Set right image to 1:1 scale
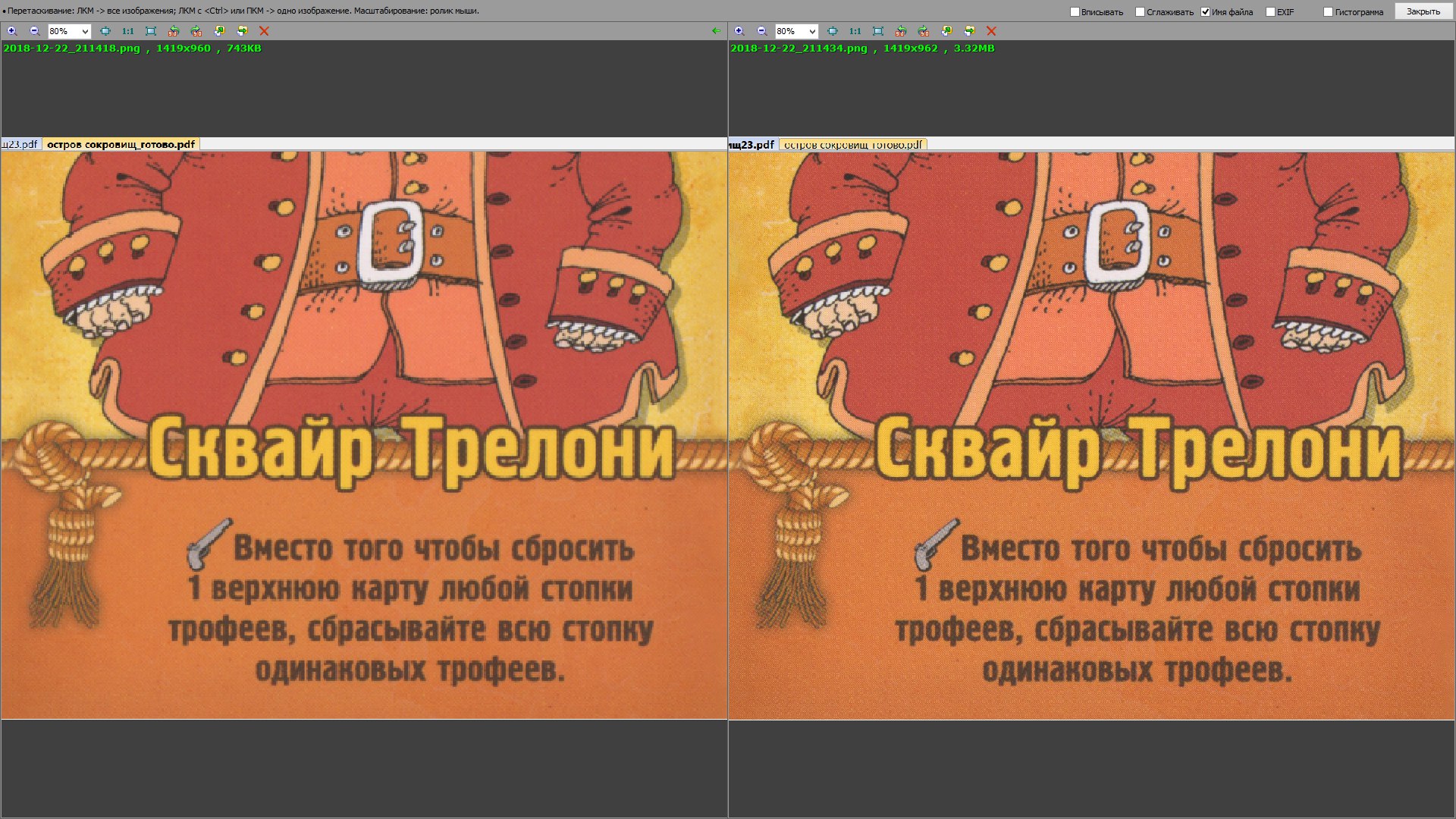This screenshot has height=819, width=1456. [x=855, y=31]
